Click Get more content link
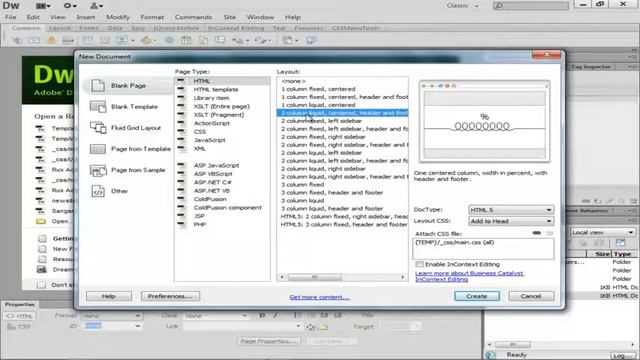Image resolution: width=640 pixels, height=360 pixels. pyautogui.click(x=319, y=297)
